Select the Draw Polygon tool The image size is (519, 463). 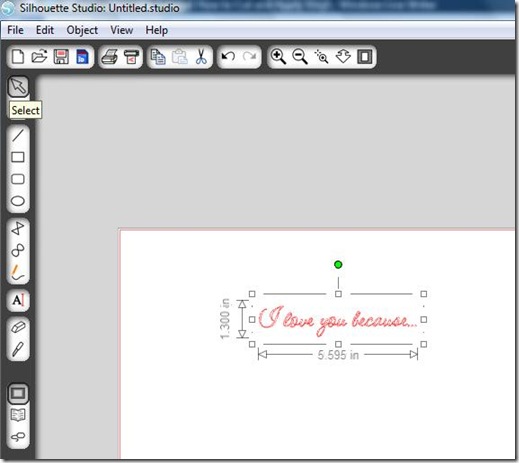pos(18,229)
